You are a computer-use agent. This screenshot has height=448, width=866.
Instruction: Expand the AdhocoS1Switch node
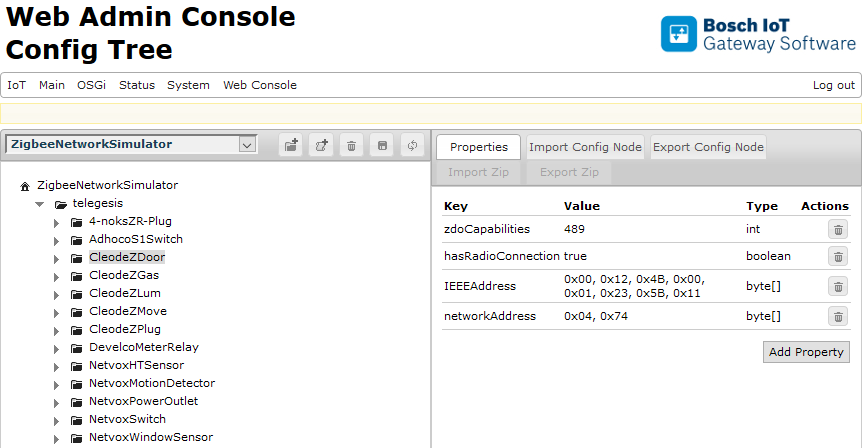click(x=57, y=240)
